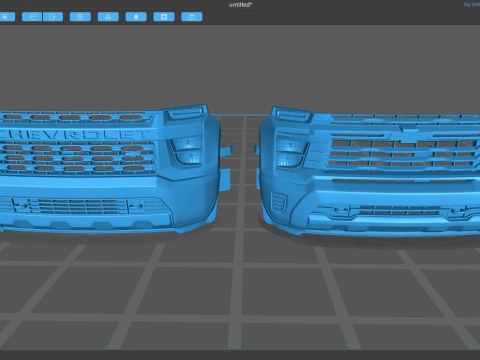Click the import (arrow into box) toolbar button

coord(32,17)
